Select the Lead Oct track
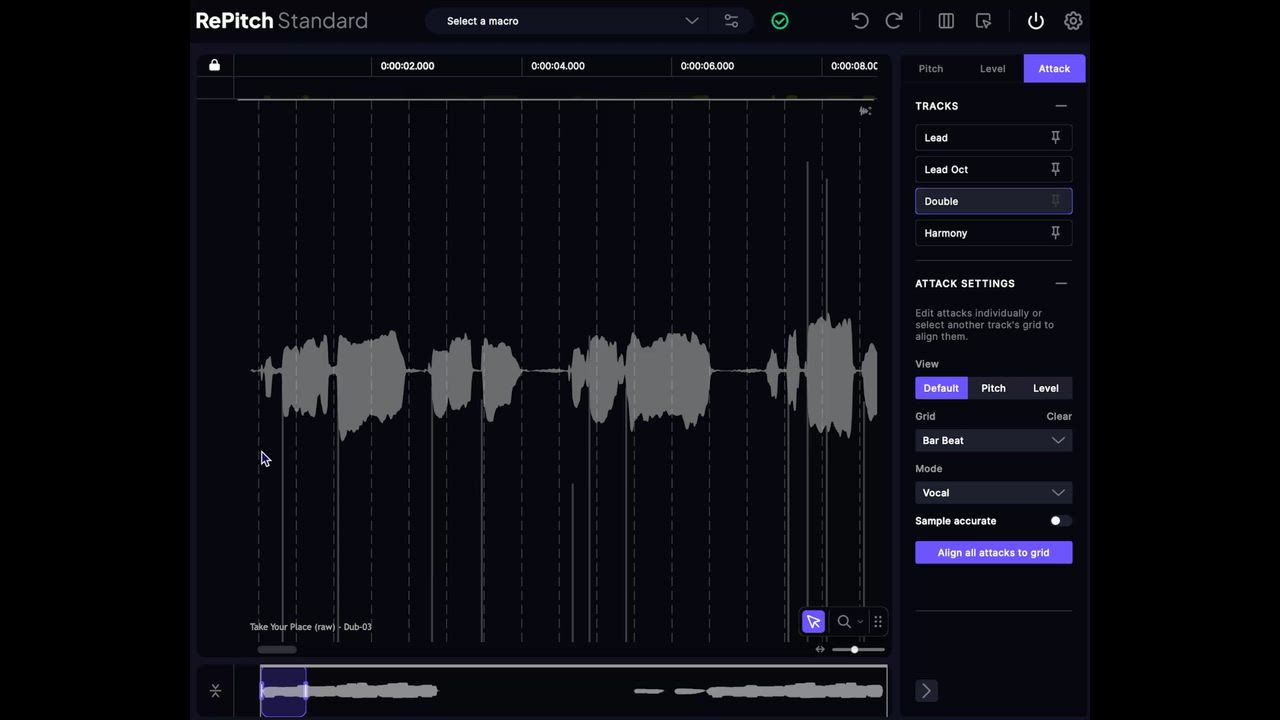 pyautogui.click(x=993, y=170)
